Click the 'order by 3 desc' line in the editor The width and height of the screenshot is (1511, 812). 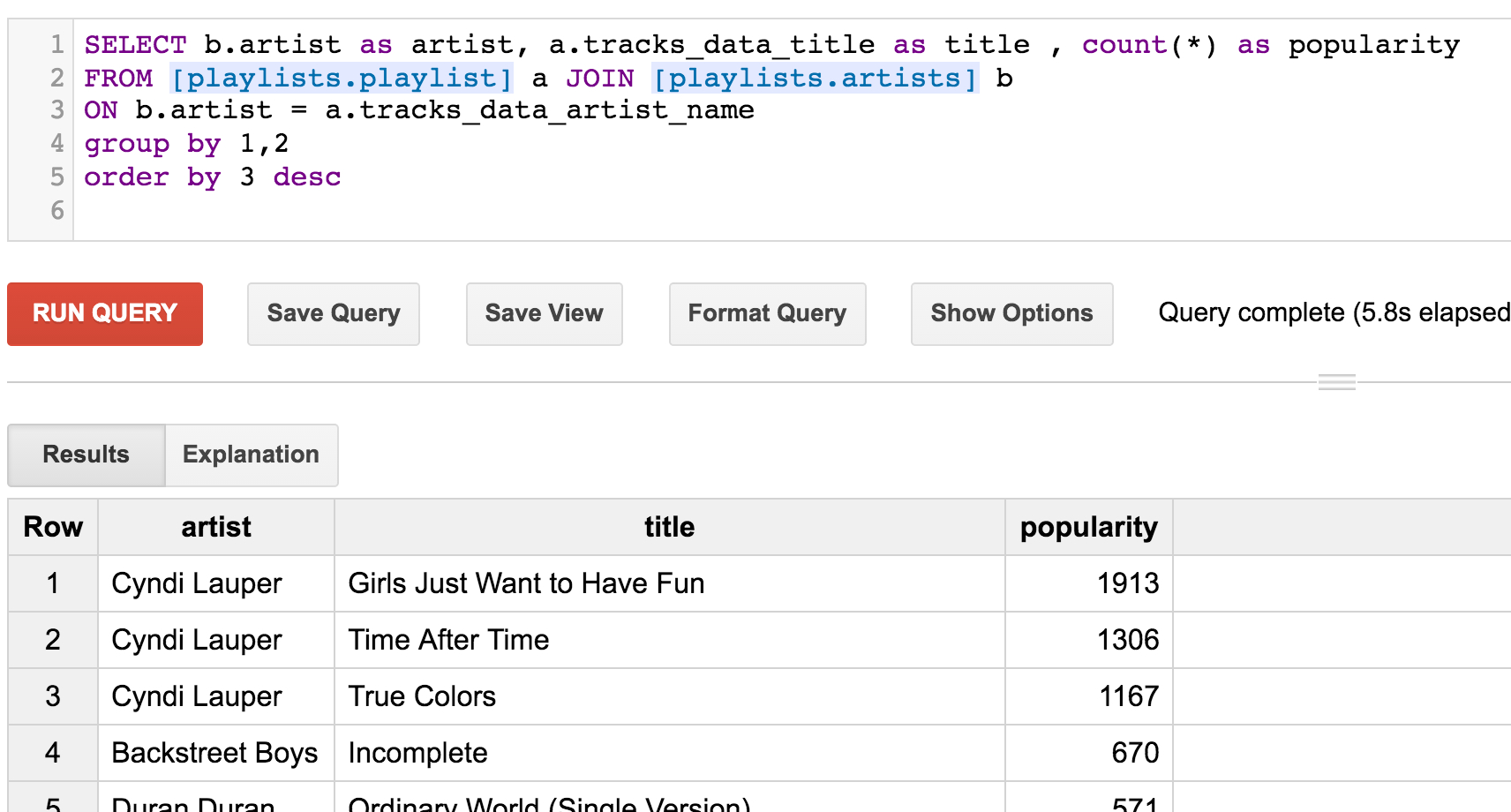[213, 177]
